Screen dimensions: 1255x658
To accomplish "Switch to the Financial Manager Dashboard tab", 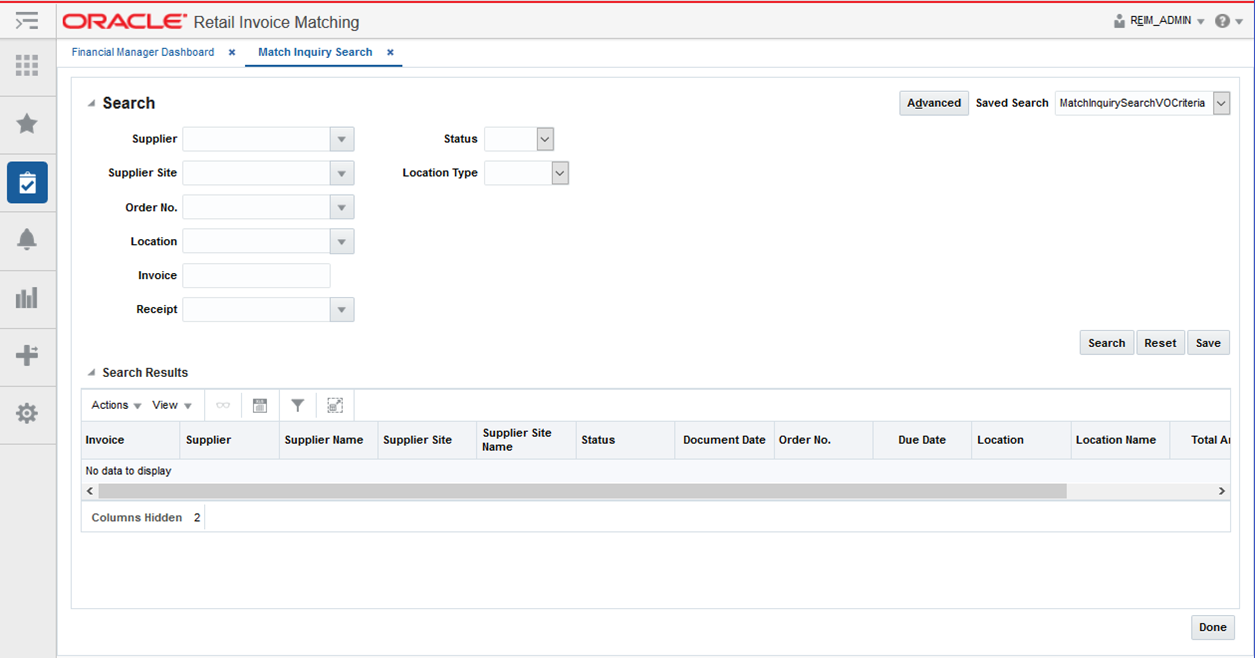I will tap(145, 51).
